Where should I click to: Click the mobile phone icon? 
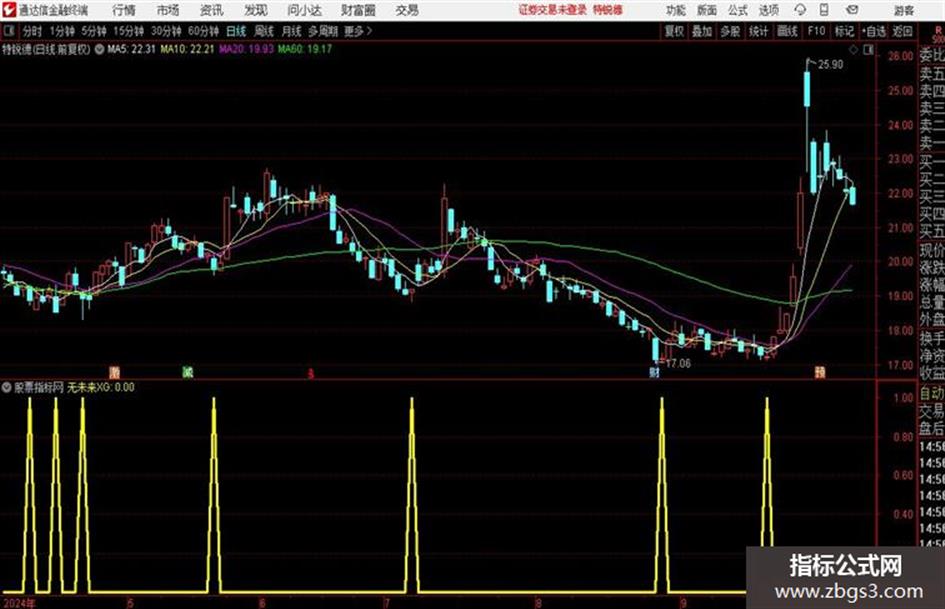tap(824, 10)
